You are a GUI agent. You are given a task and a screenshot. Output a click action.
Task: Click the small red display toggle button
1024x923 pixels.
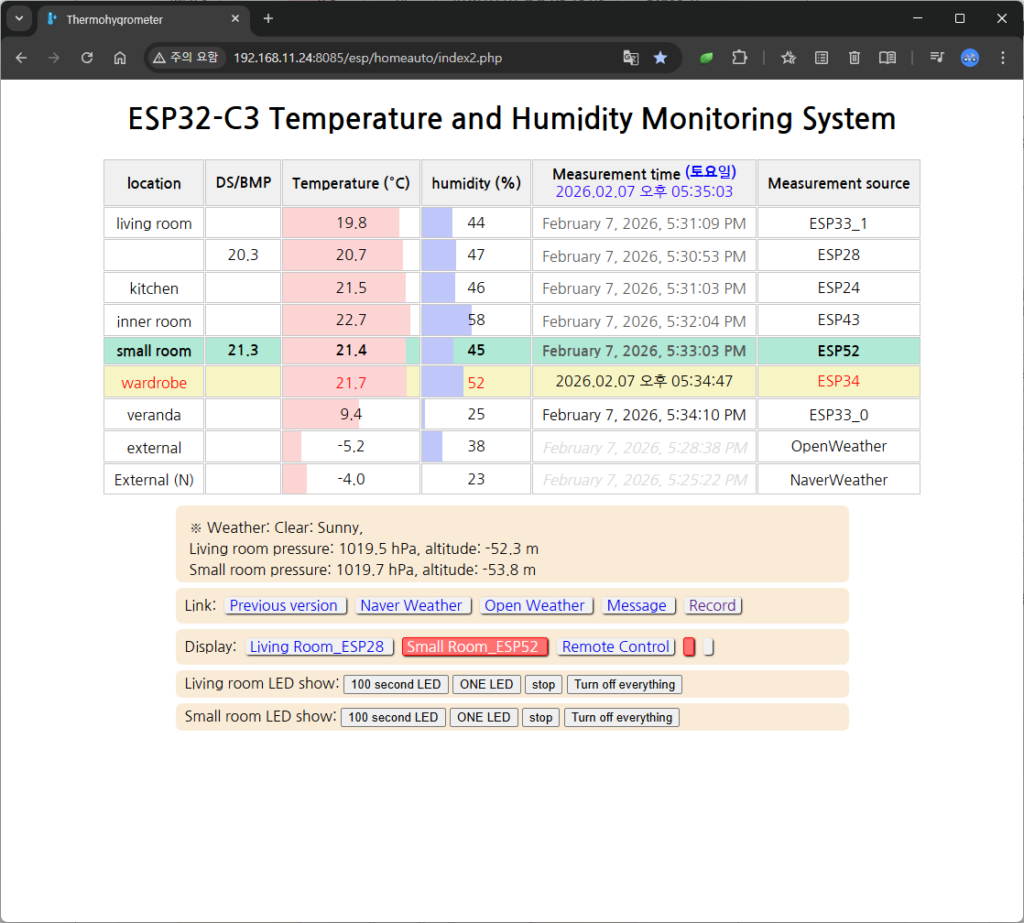pyautogui.click(x=689, y=647)
